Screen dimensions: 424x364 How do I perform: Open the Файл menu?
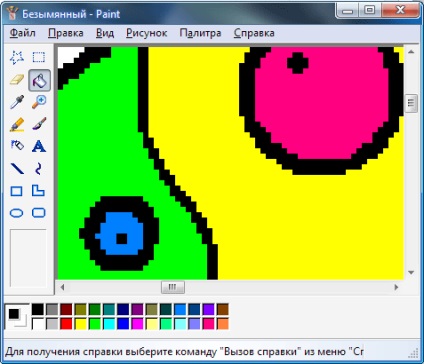(23, 33)
